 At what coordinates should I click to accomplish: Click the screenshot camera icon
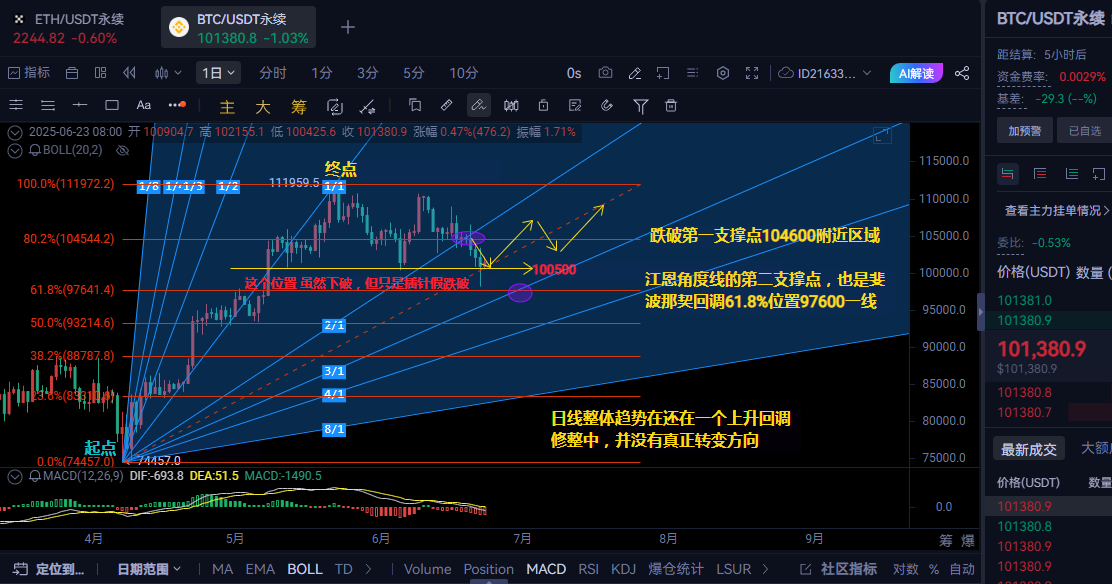coord(605,73)
